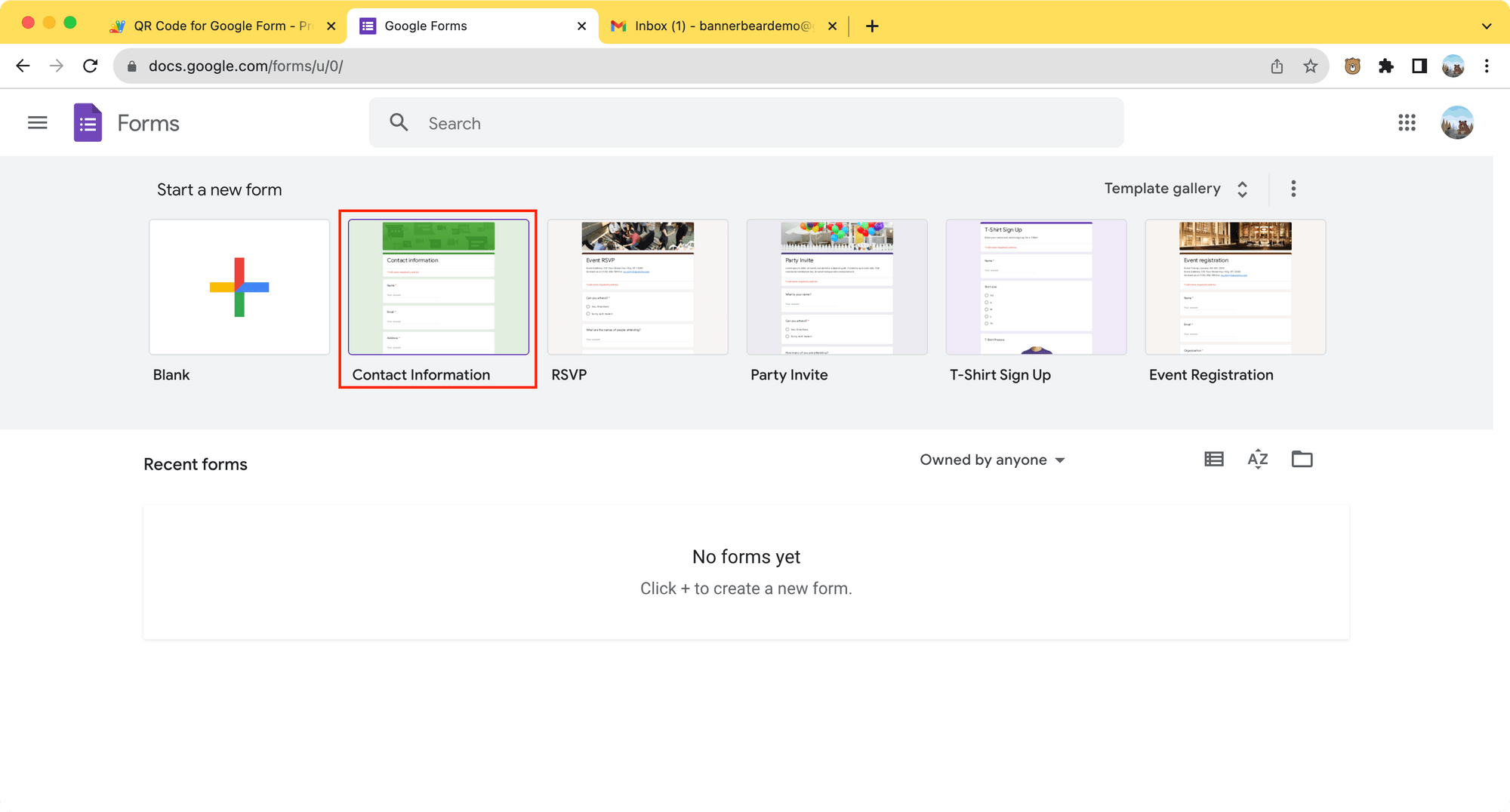This screenshot has width=1510, height=812.
Task: Switch to the QR Code article tab
Action: [x=219, y=25]
